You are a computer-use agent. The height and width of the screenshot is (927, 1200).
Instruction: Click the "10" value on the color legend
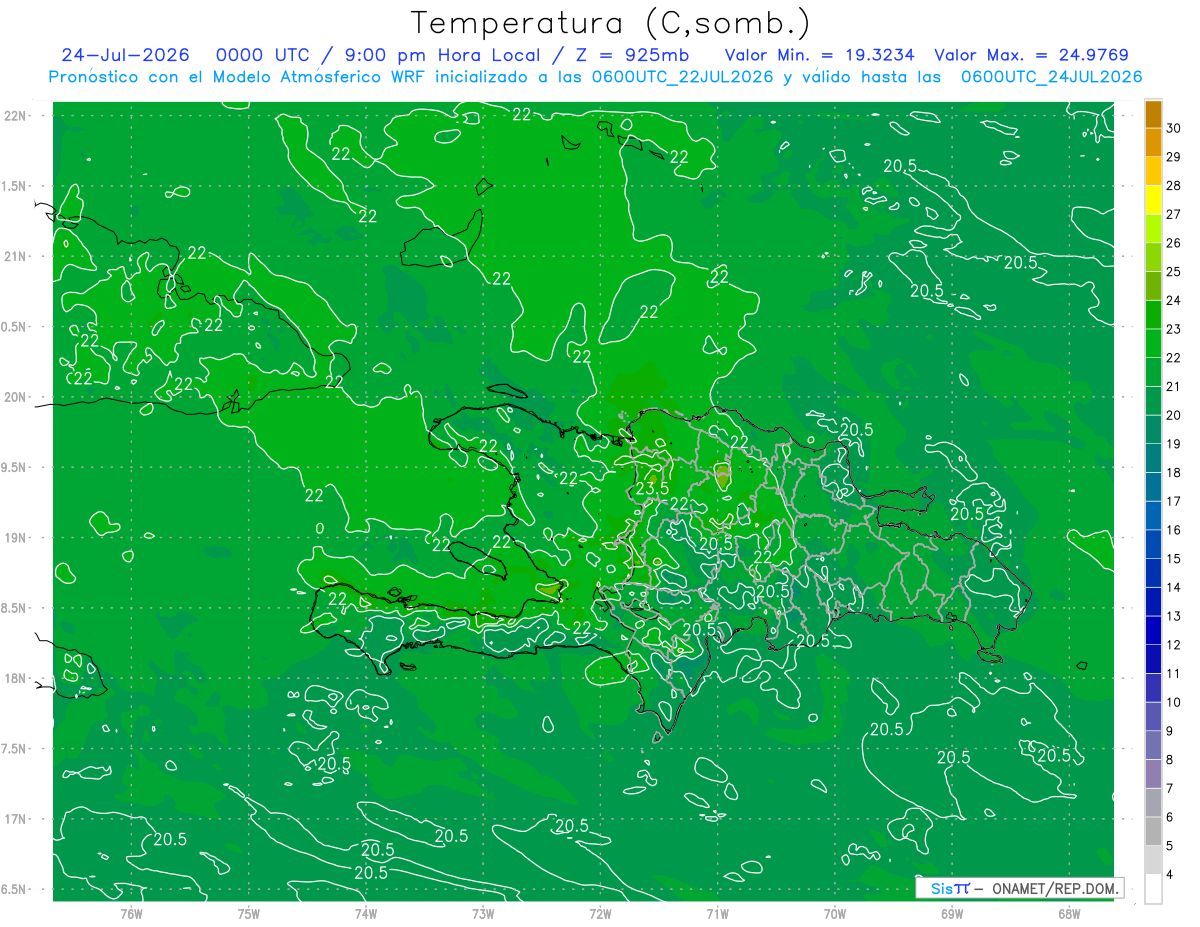1174,702
